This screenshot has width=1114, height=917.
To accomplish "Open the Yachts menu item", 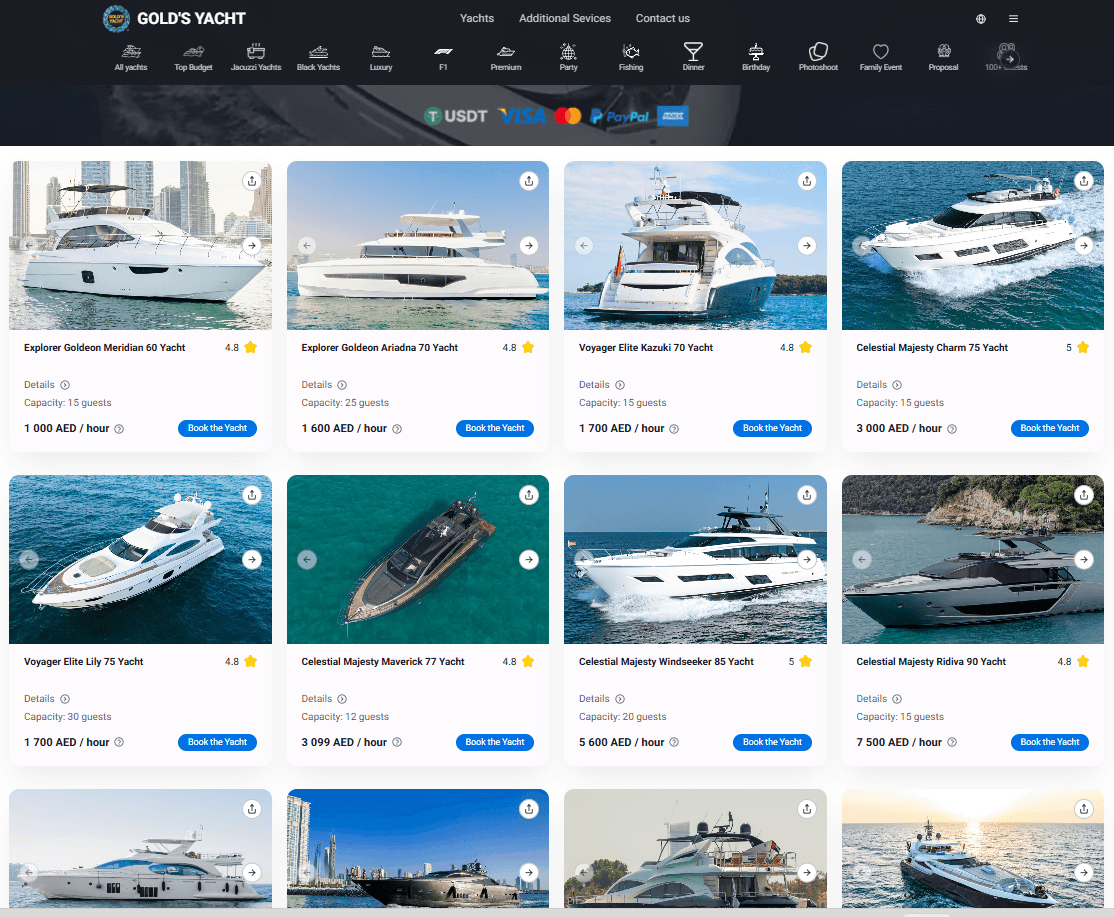I will (x=477, y=18).
